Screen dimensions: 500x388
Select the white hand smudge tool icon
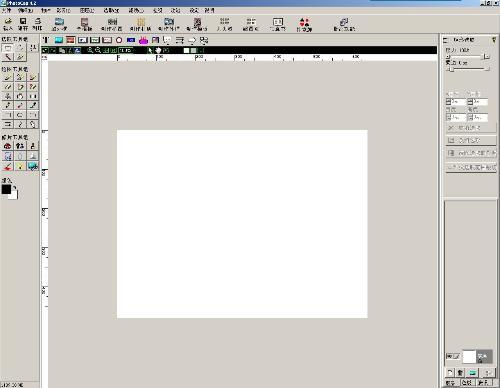click(x=20, y=96)
